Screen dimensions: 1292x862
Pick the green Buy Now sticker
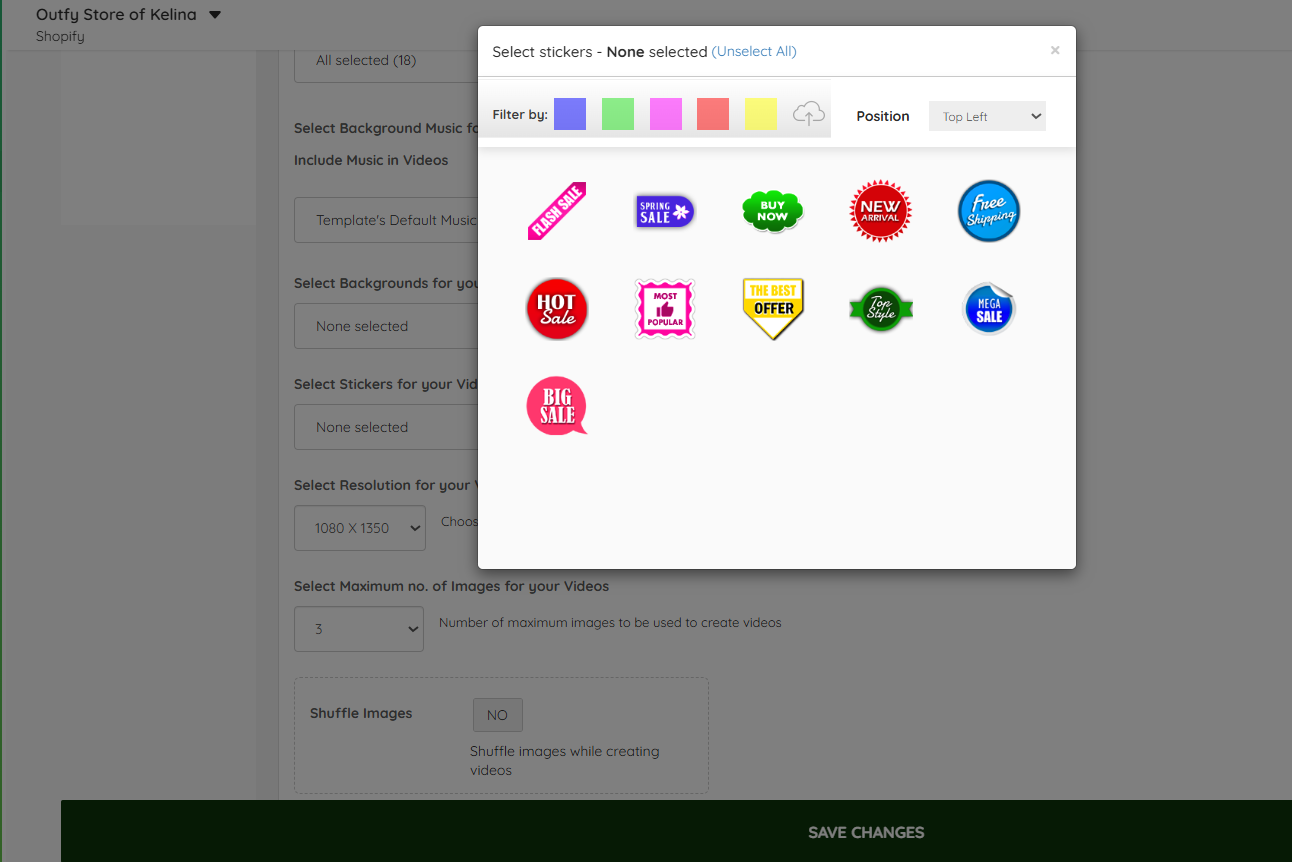pyautogui.click(x=772, y=211)
